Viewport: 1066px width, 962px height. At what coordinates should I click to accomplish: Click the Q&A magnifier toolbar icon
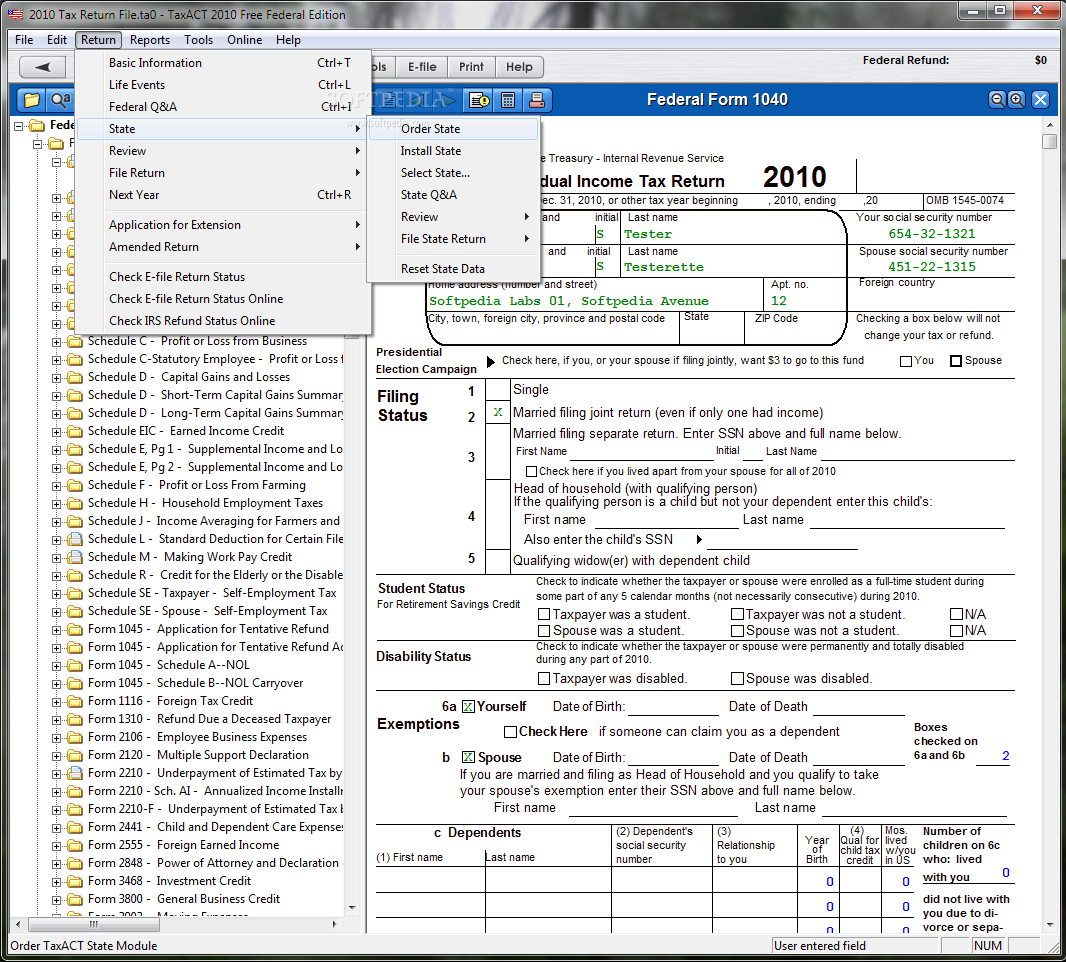(60, 100)
